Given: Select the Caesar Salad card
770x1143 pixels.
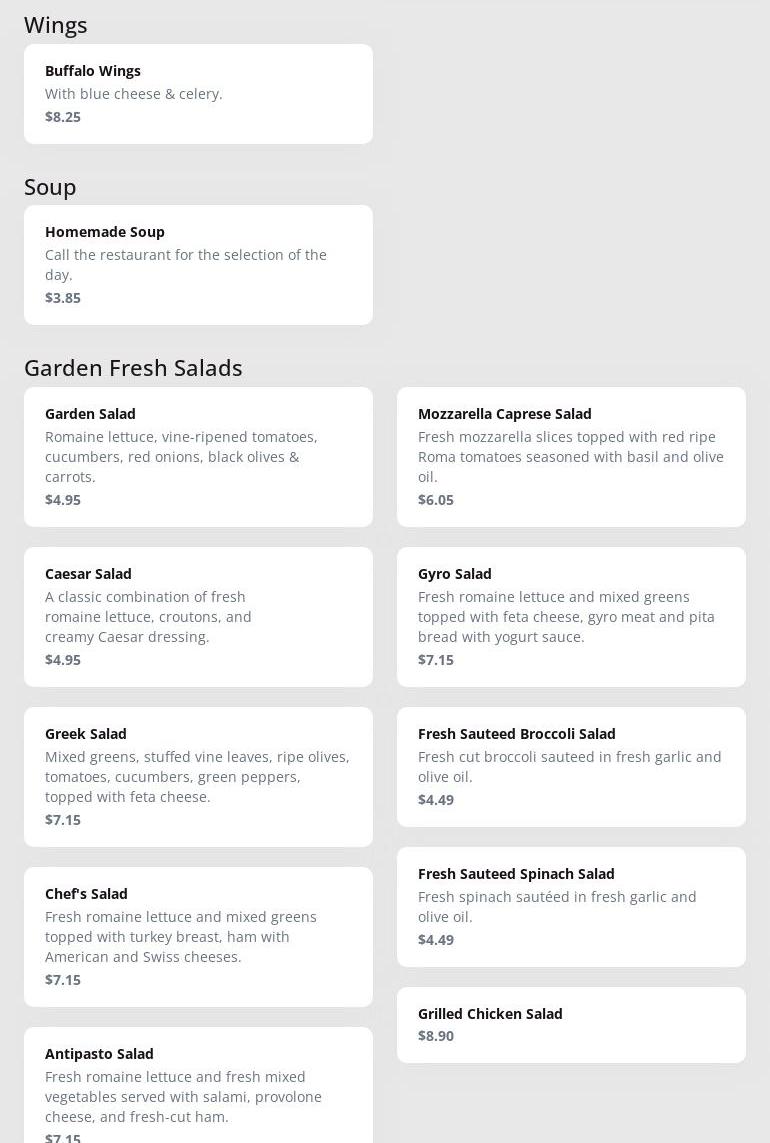Looking at the screenshot, I should (198, 616).
